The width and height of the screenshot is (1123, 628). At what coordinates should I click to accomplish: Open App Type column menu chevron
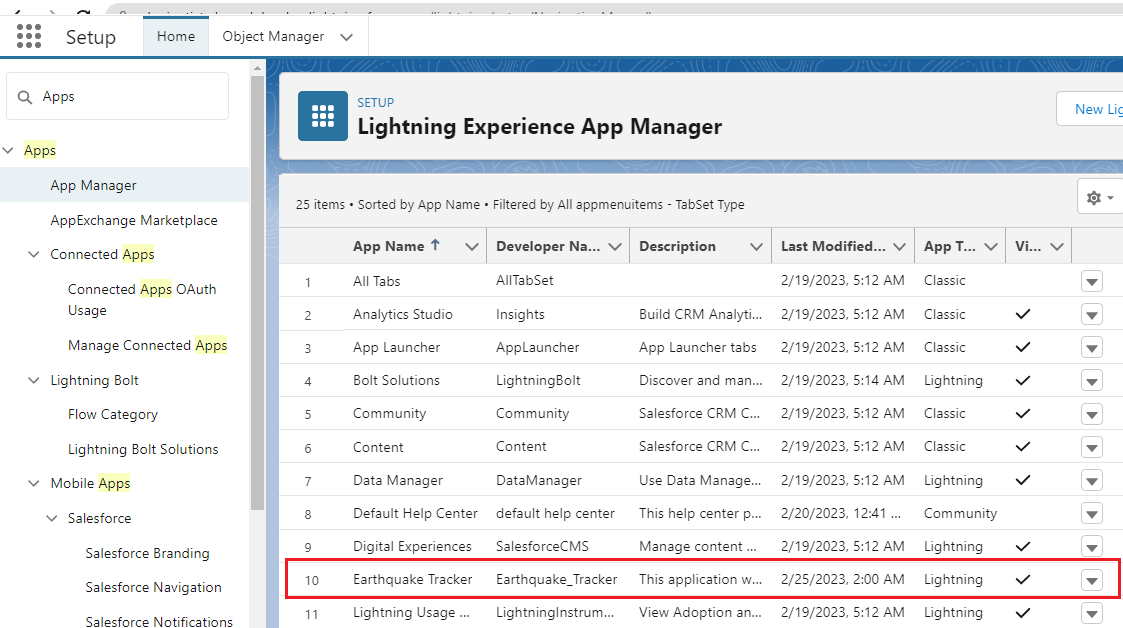[991, 246]
